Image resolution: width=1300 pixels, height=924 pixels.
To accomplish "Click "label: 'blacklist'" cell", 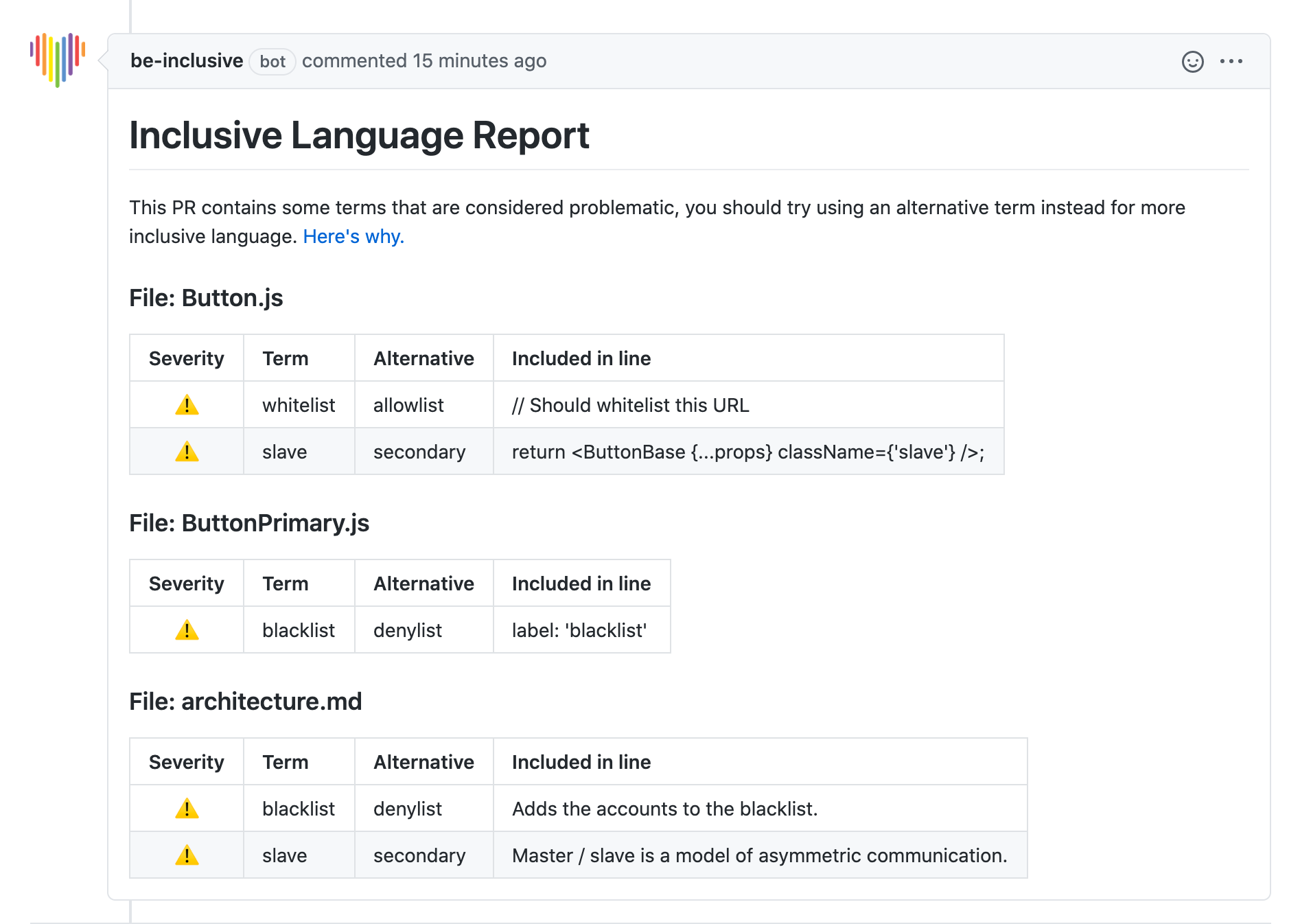I will 582,630.
